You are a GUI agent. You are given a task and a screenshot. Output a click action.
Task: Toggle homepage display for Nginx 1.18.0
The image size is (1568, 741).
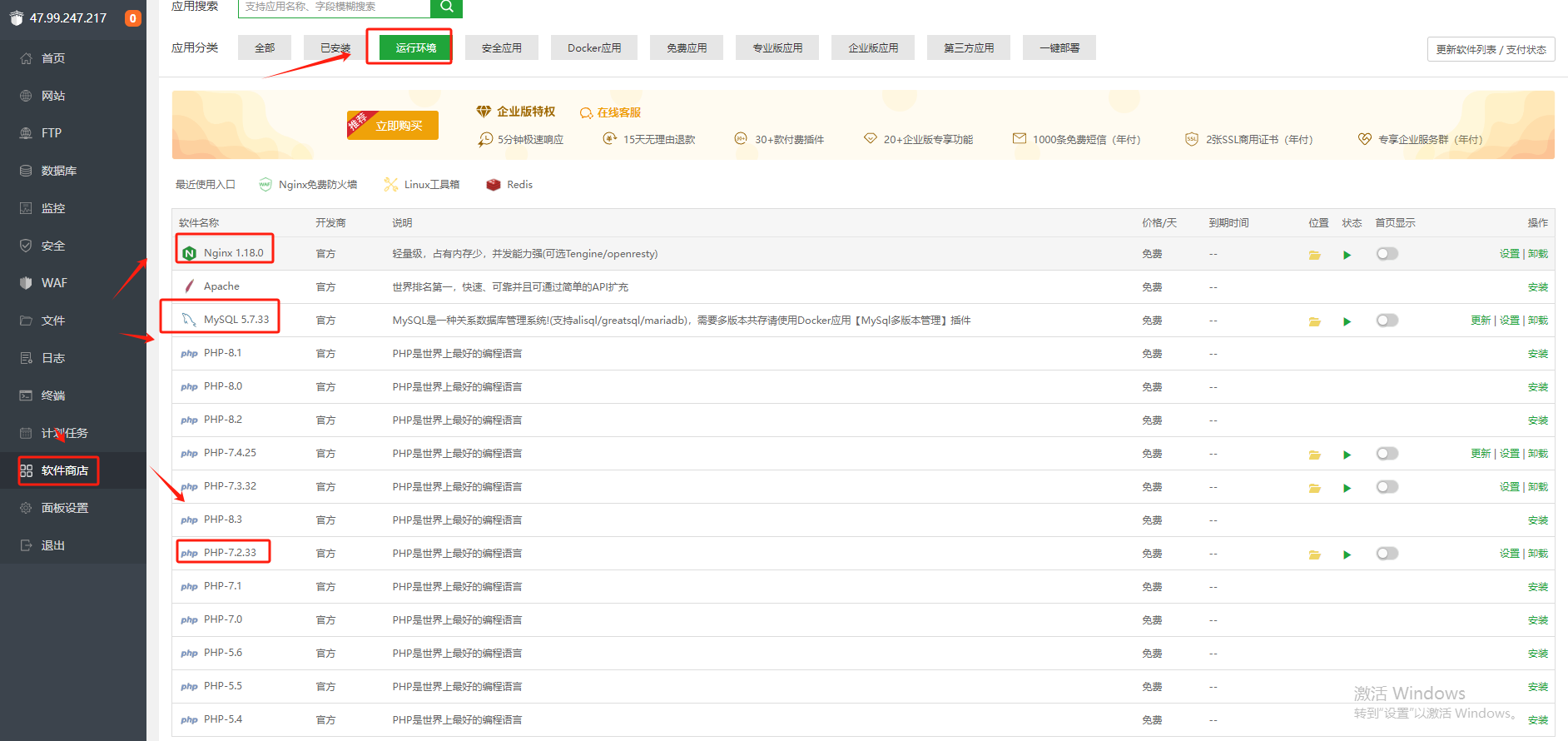tap(1387, 254)
